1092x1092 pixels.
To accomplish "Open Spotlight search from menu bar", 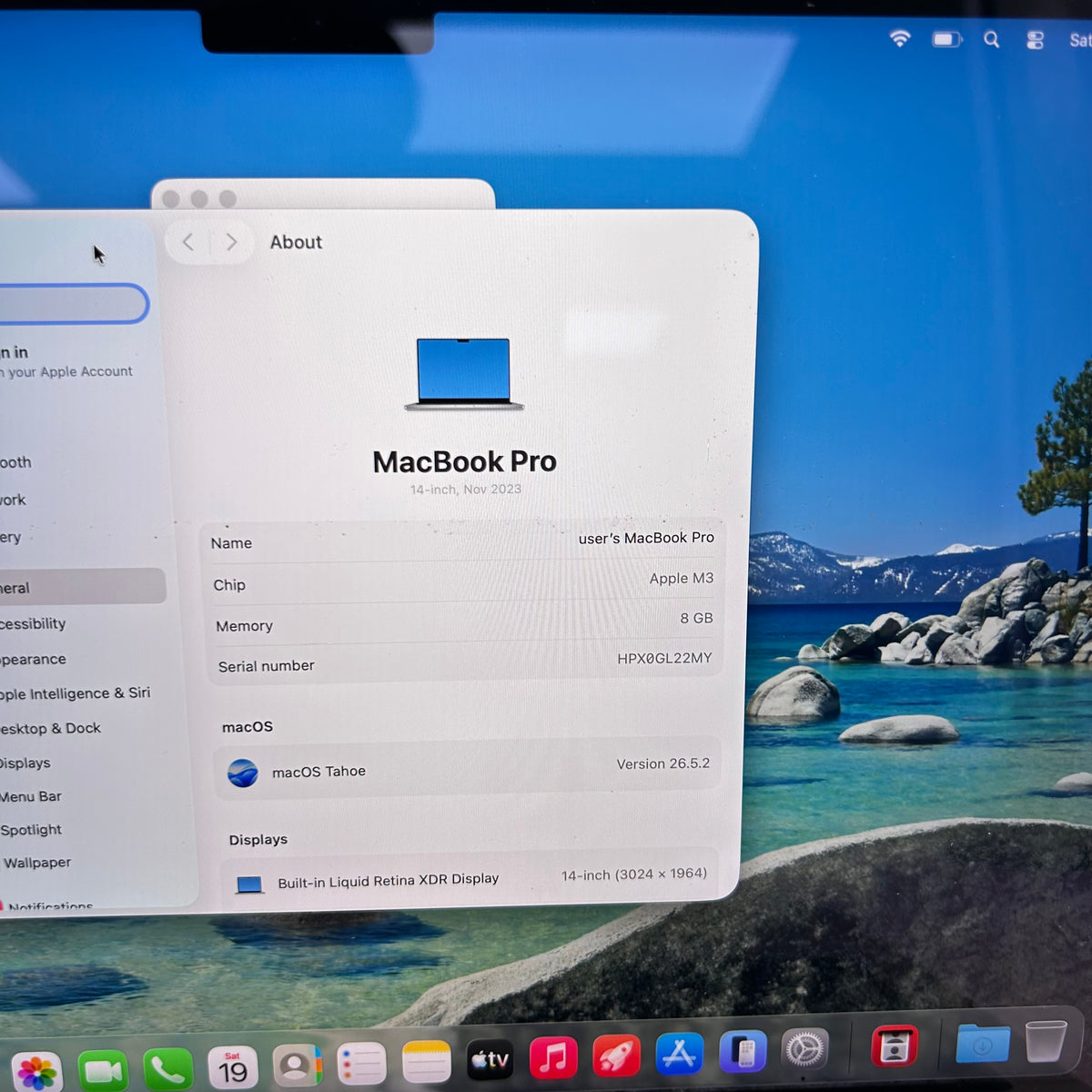I will 992,39.
